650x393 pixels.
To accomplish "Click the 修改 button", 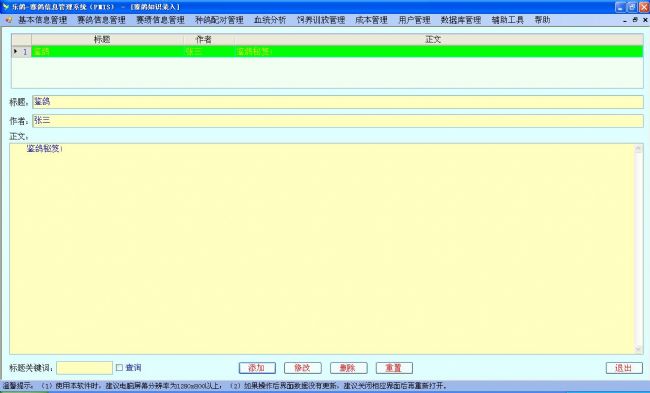I will (303, 368).
